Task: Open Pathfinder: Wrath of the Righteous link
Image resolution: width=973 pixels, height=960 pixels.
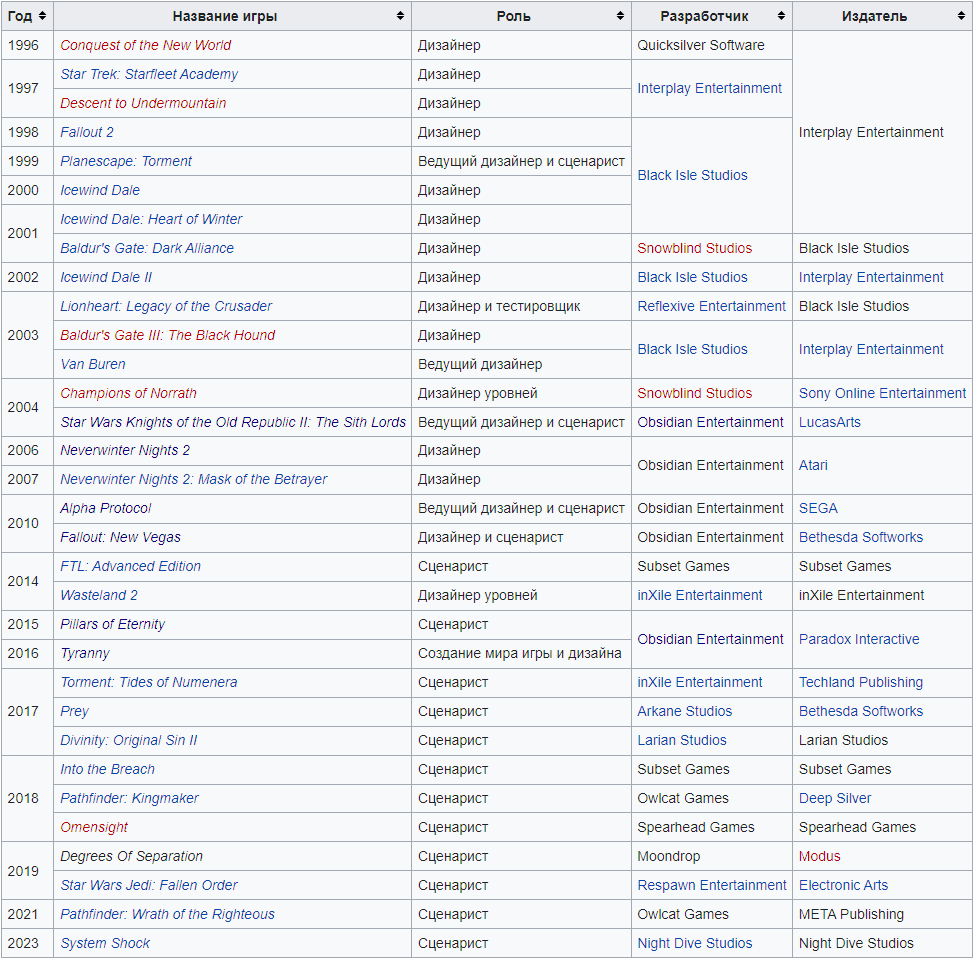Action: pos(168,914)
